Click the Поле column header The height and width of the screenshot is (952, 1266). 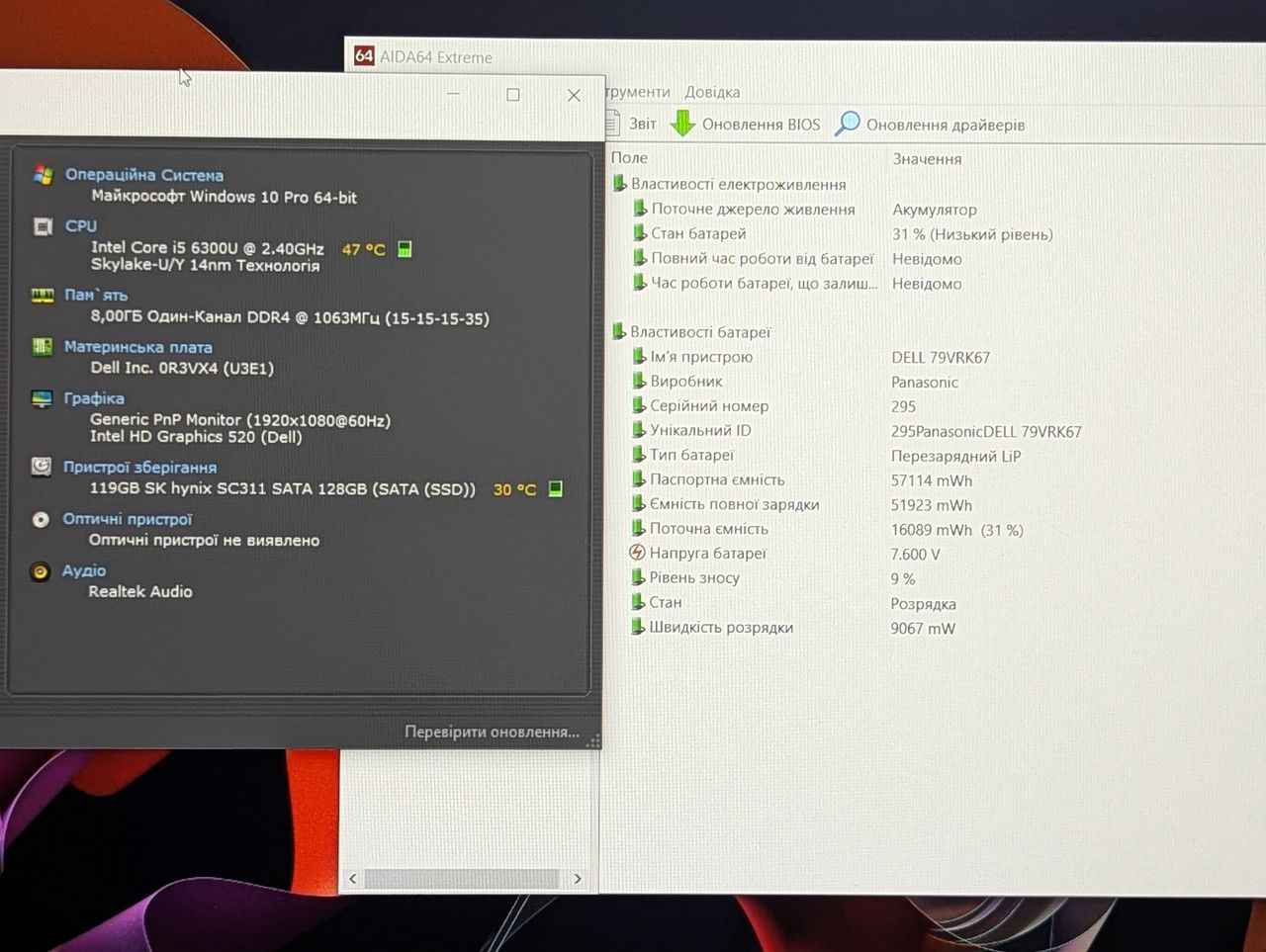click(629, 158)
